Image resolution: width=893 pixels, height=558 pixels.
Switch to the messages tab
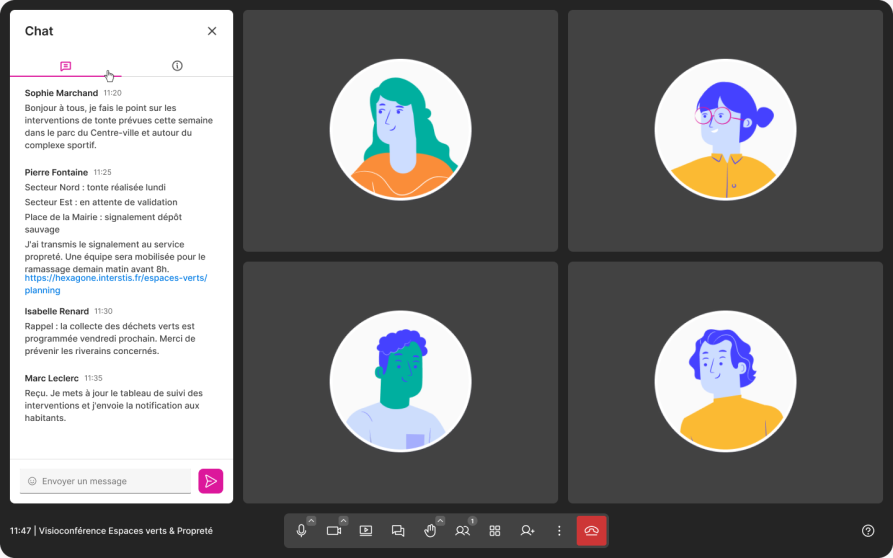[x=65, y=66]
